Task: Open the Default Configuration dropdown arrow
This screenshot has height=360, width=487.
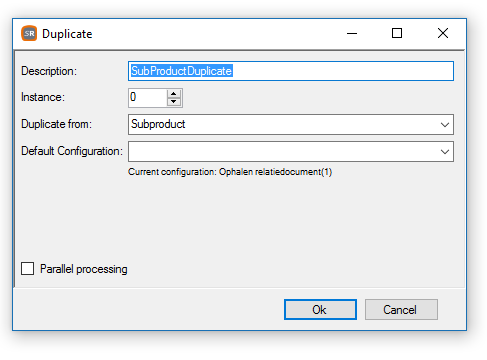Action: pyautogui.click(x=445, y=152)
